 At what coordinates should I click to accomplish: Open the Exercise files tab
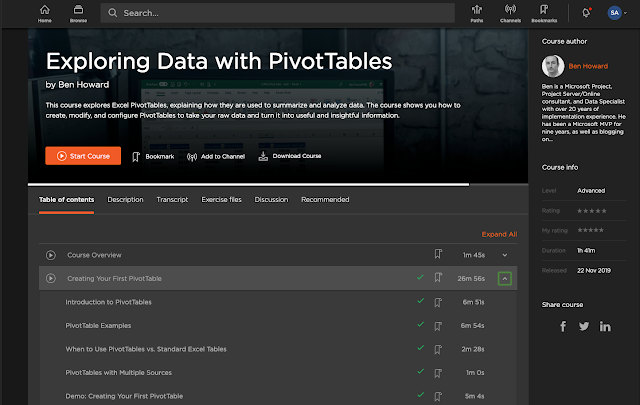tap(222, 200)
